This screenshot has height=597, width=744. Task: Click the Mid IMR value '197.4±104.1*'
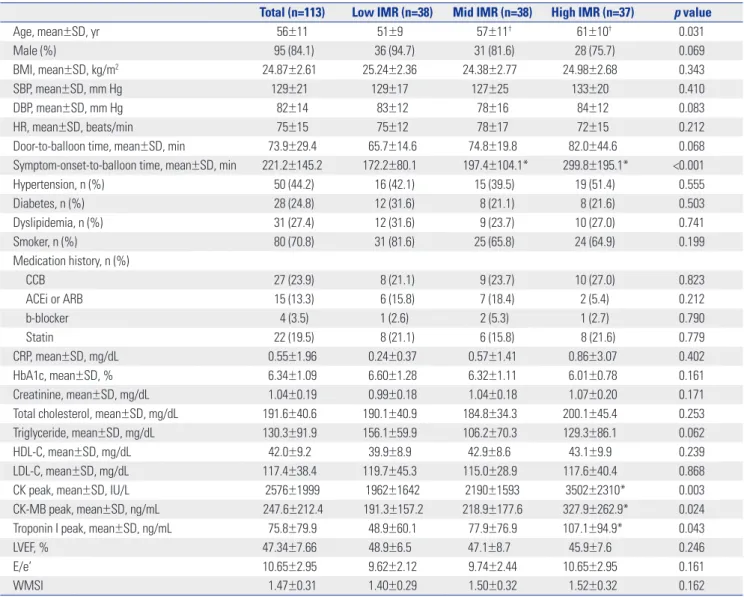pyautogui.click(x=495, y=165)
